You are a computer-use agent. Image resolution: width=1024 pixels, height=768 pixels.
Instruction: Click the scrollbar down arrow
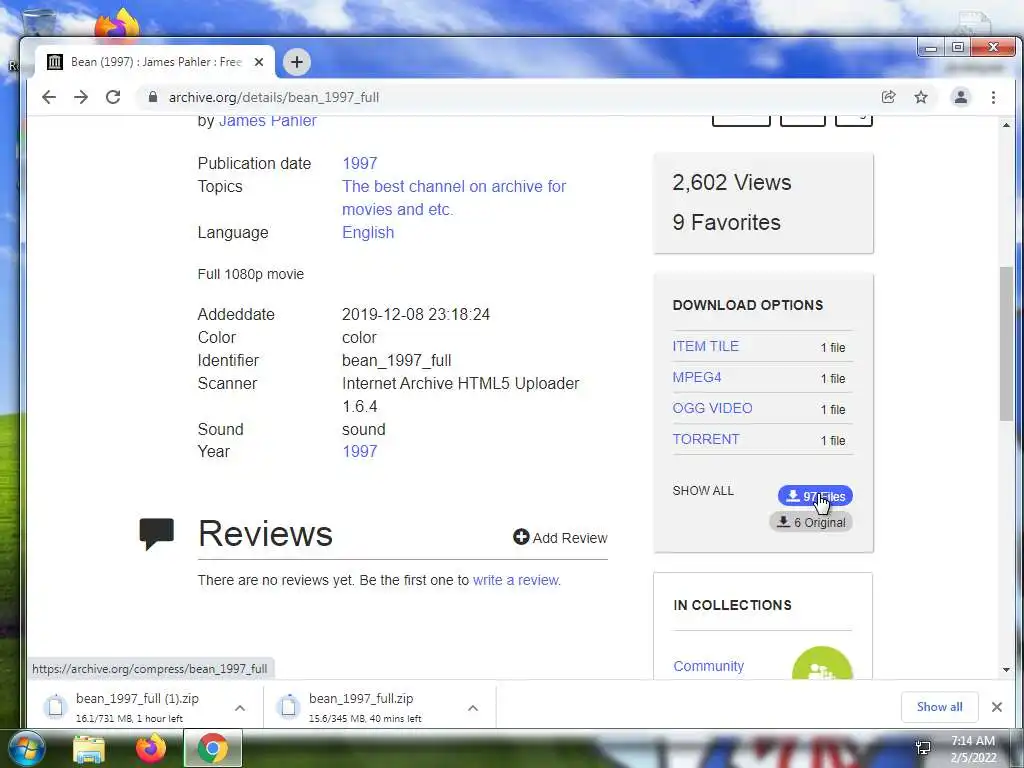tap(1006, 669)
